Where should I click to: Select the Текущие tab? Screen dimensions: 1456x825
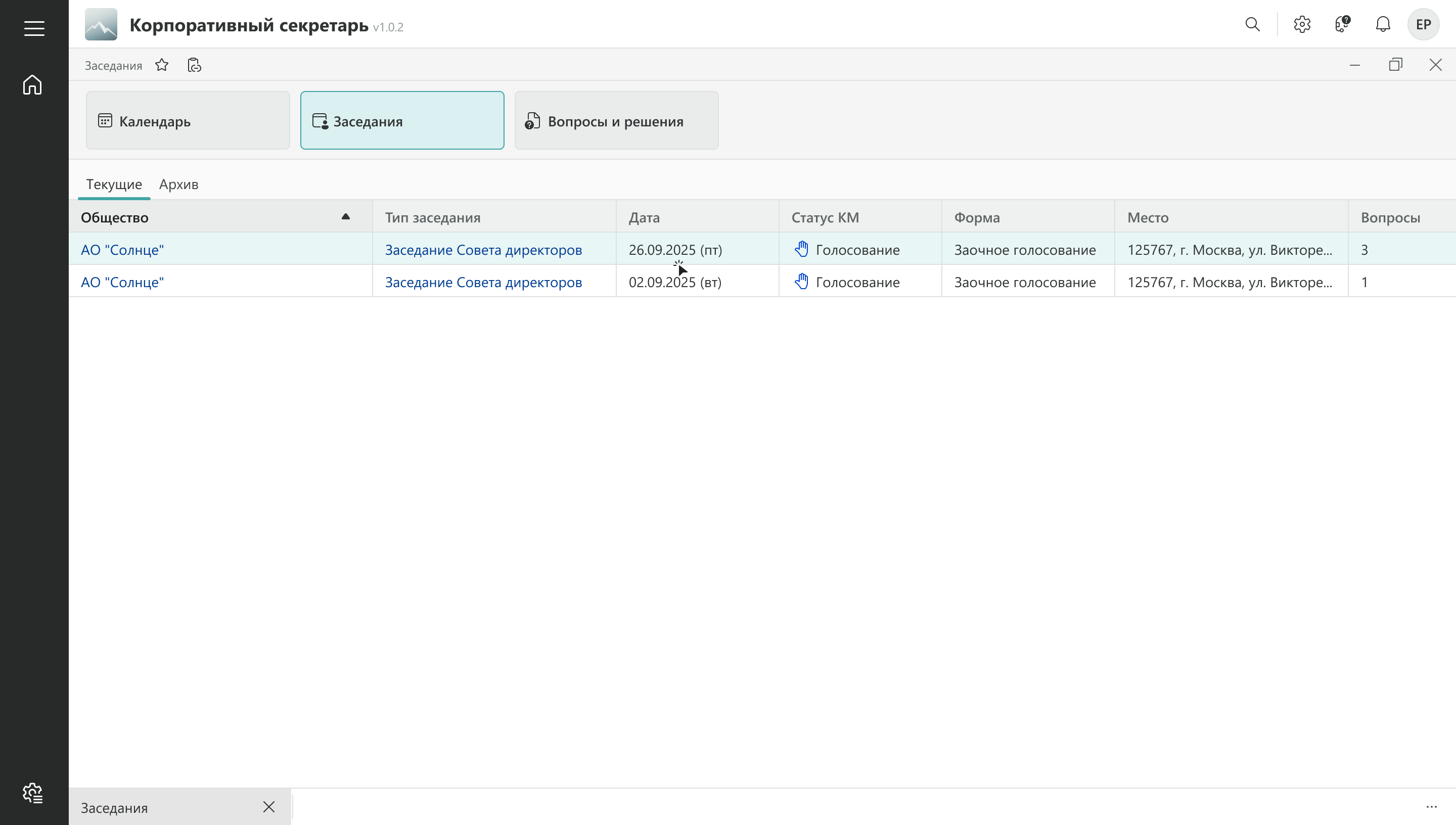click(114, 184)
